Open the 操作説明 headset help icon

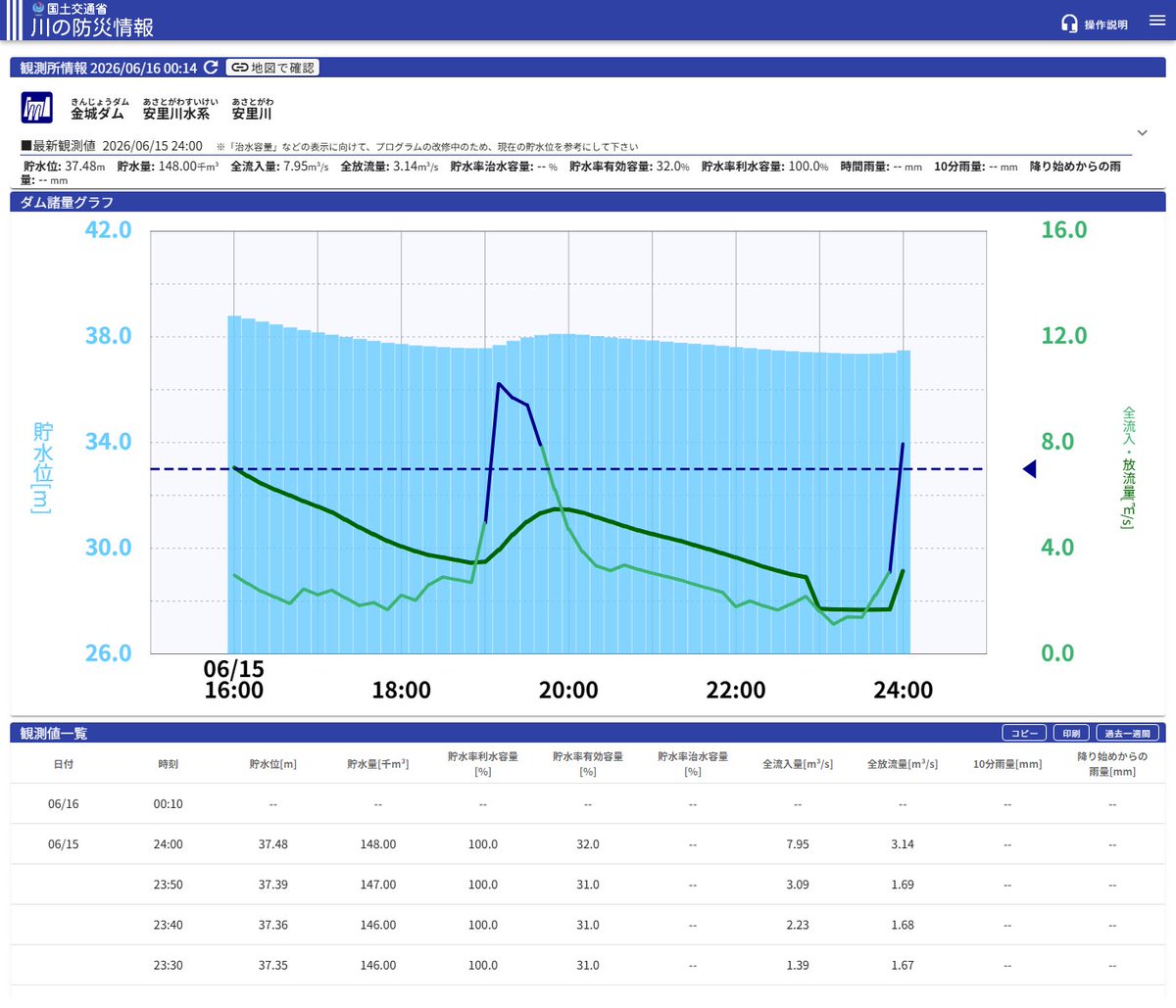point(1069,24)
